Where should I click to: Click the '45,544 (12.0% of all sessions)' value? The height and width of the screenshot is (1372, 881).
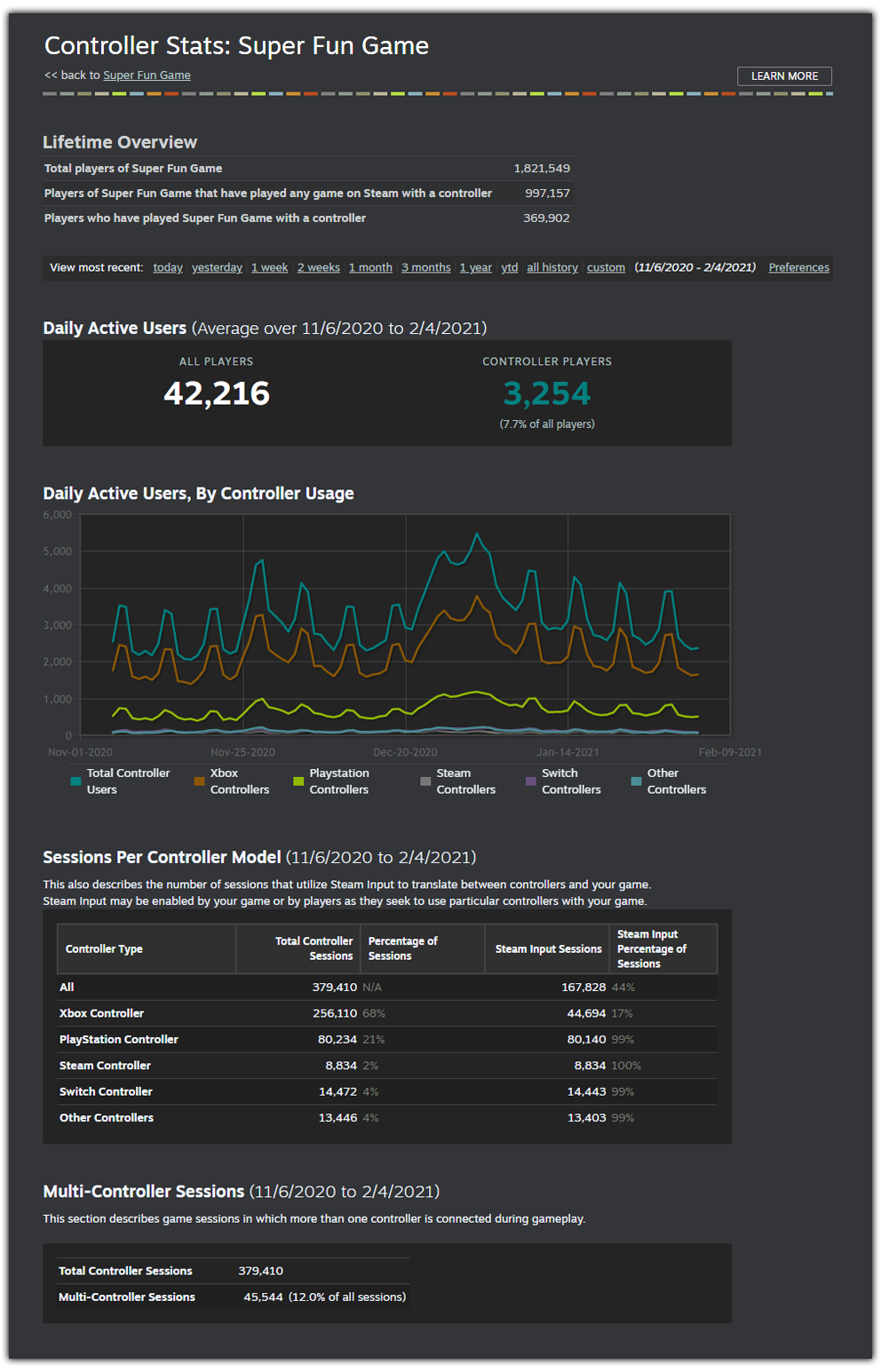click(x=325, y=1297)
